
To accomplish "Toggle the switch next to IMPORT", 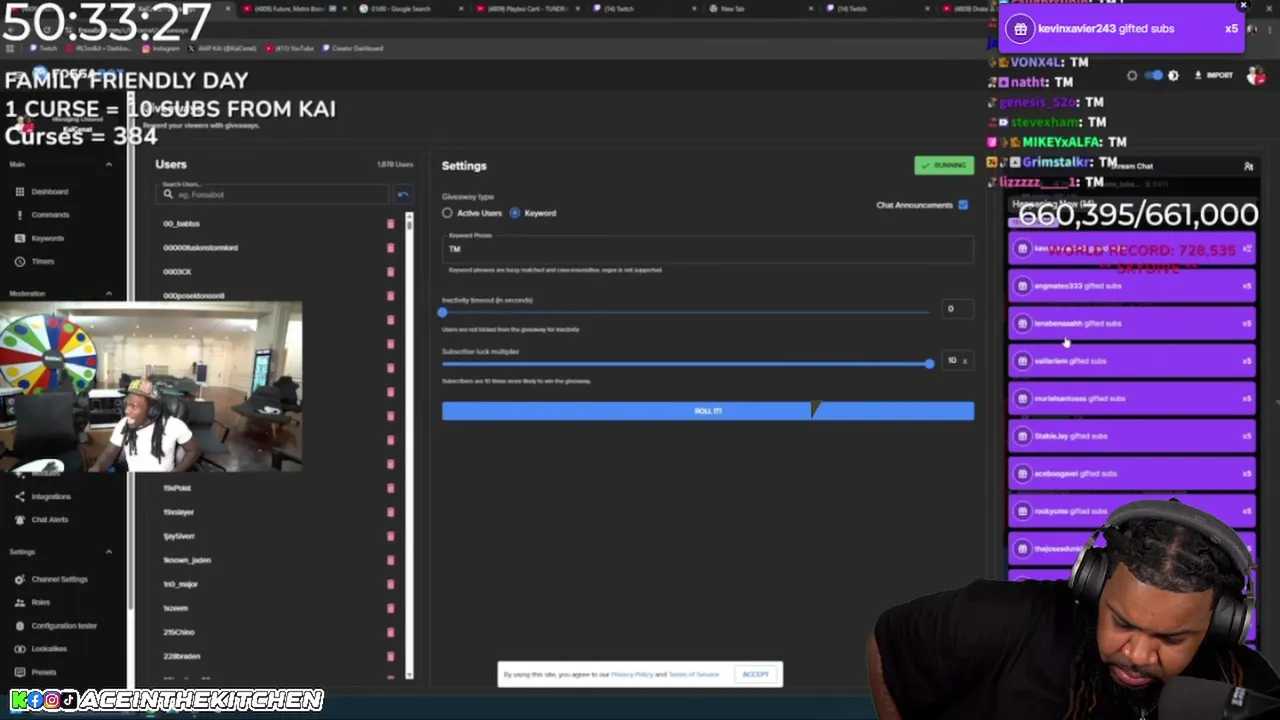I will pyautogui.click(x=1154, y=76).
